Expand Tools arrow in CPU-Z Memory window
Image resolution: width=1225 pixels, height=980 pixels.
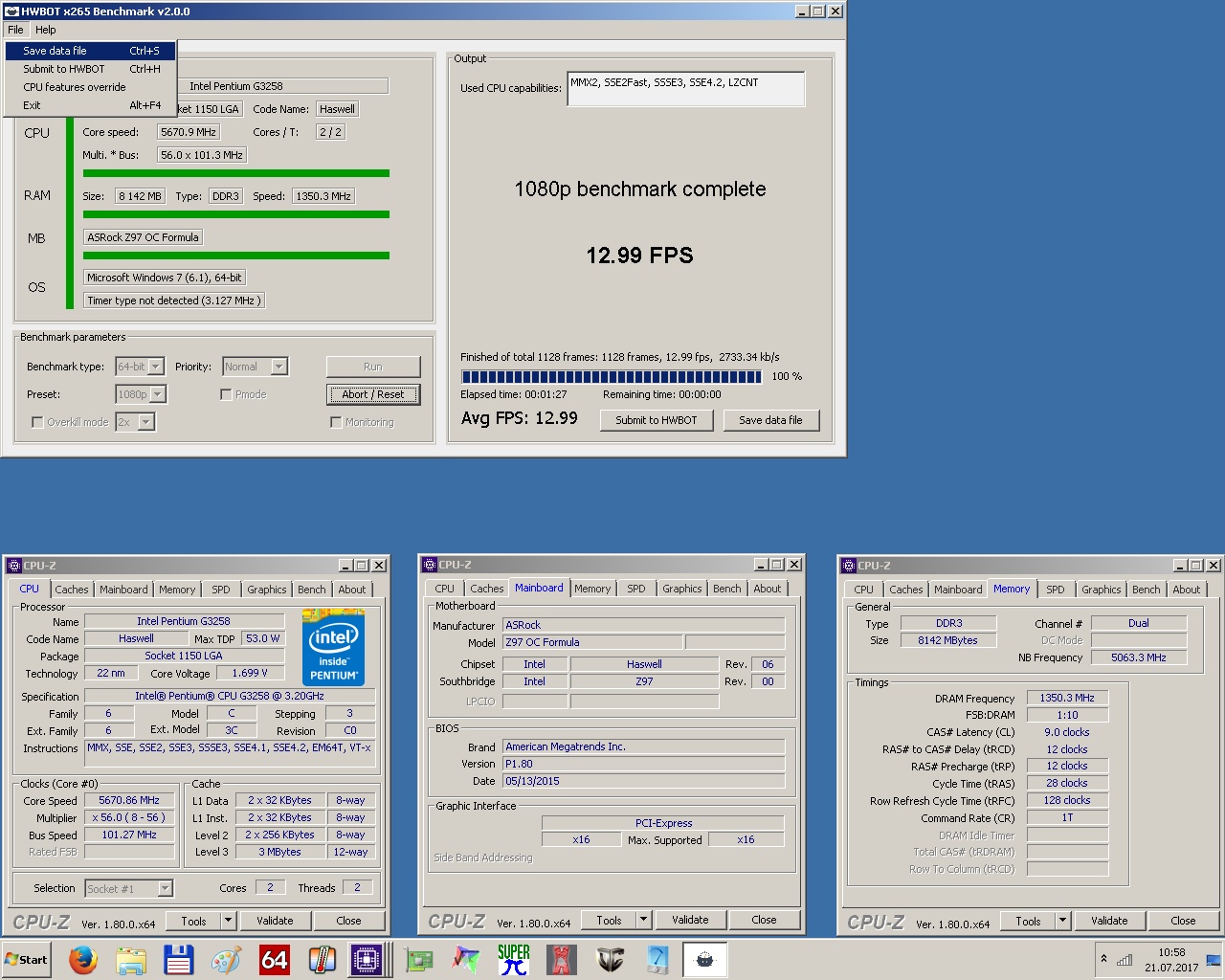(1062, 921)
